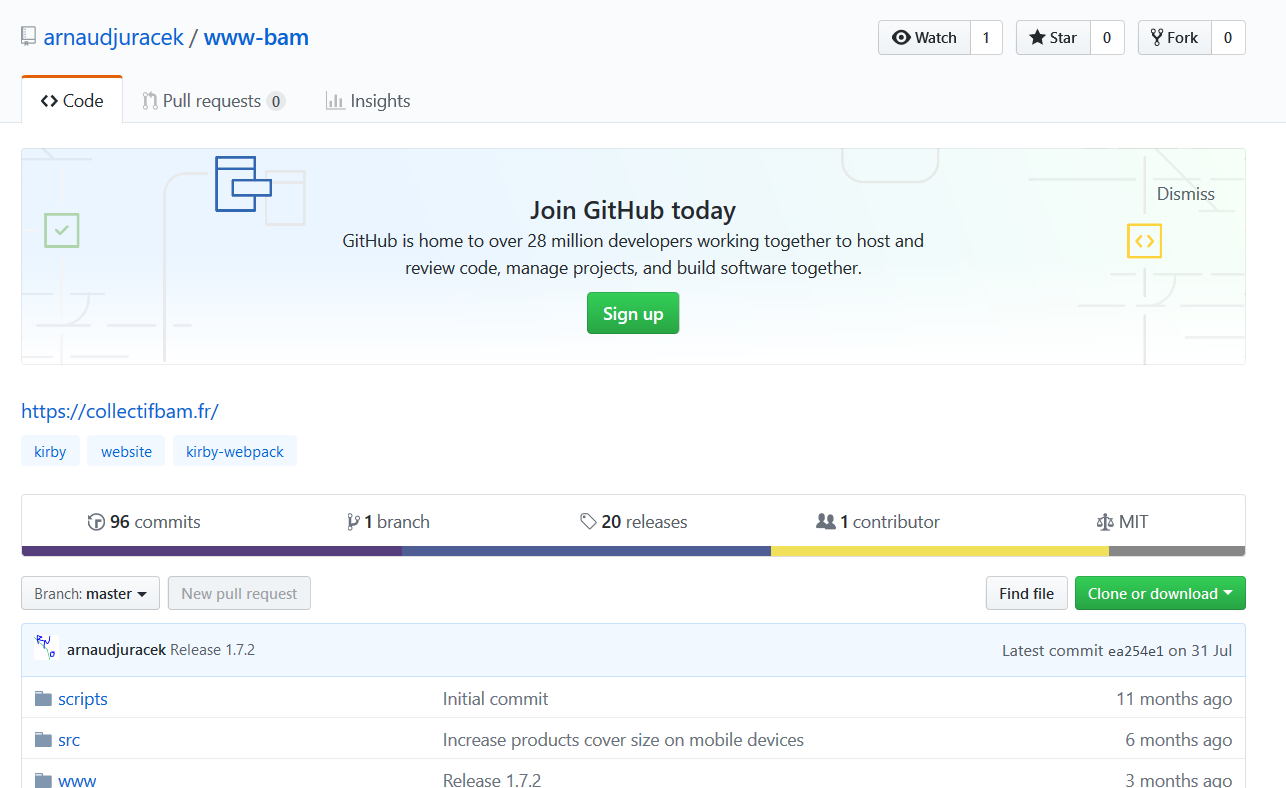Open the MIT license
The height and width of the screenshot is (788, 1286).
click(x=1122, y=522)
